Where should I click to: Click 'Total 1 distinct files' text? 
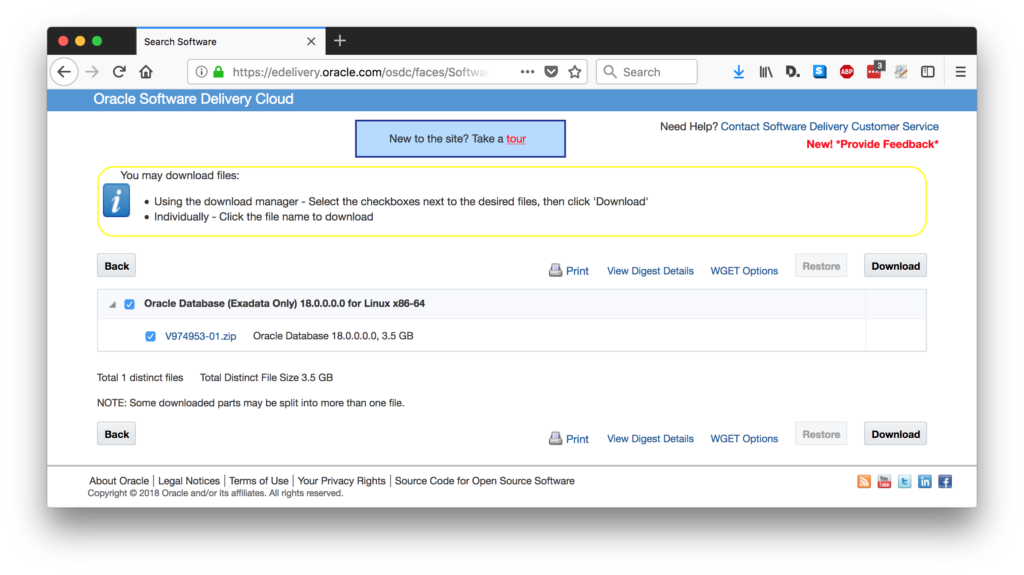(x=140, y=378)
